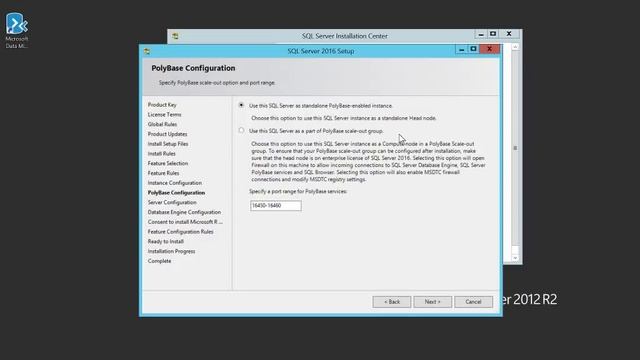This screenshot has height=360, width=640.
Task: Click SQL Server 2016 Setup title bar icon
Action: (x=147, y=51)
